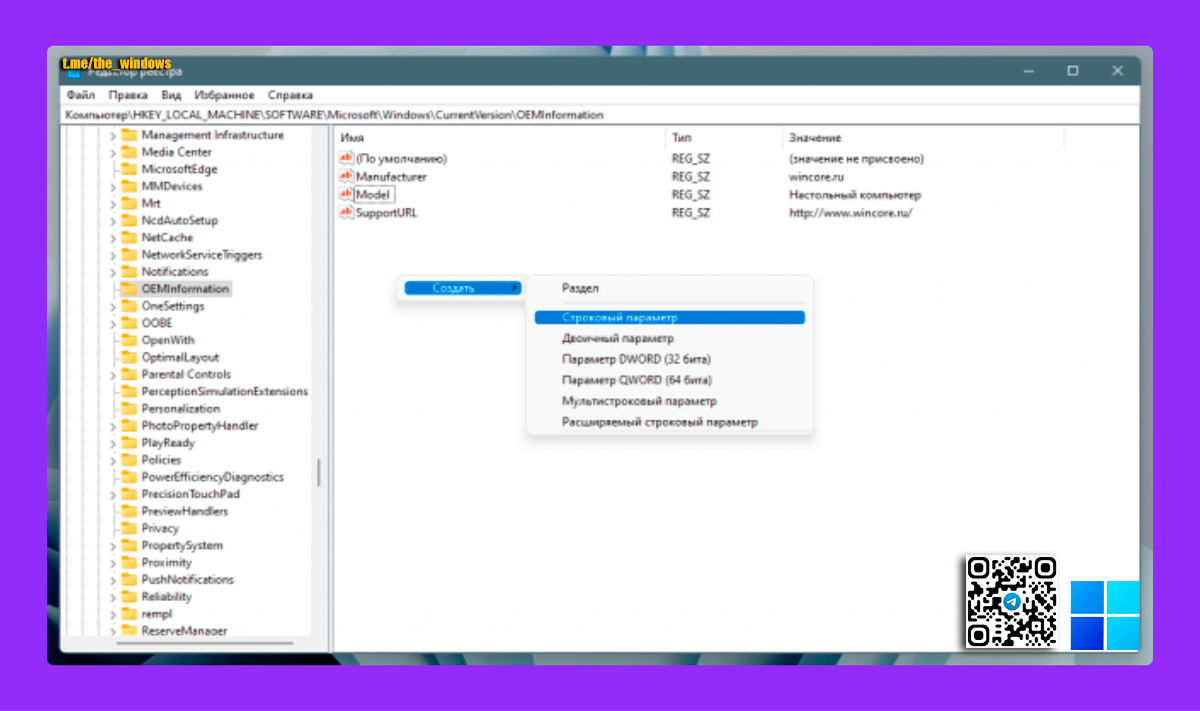Select the rempl key
Screen dimensions: 1200x711
[158, 614]
